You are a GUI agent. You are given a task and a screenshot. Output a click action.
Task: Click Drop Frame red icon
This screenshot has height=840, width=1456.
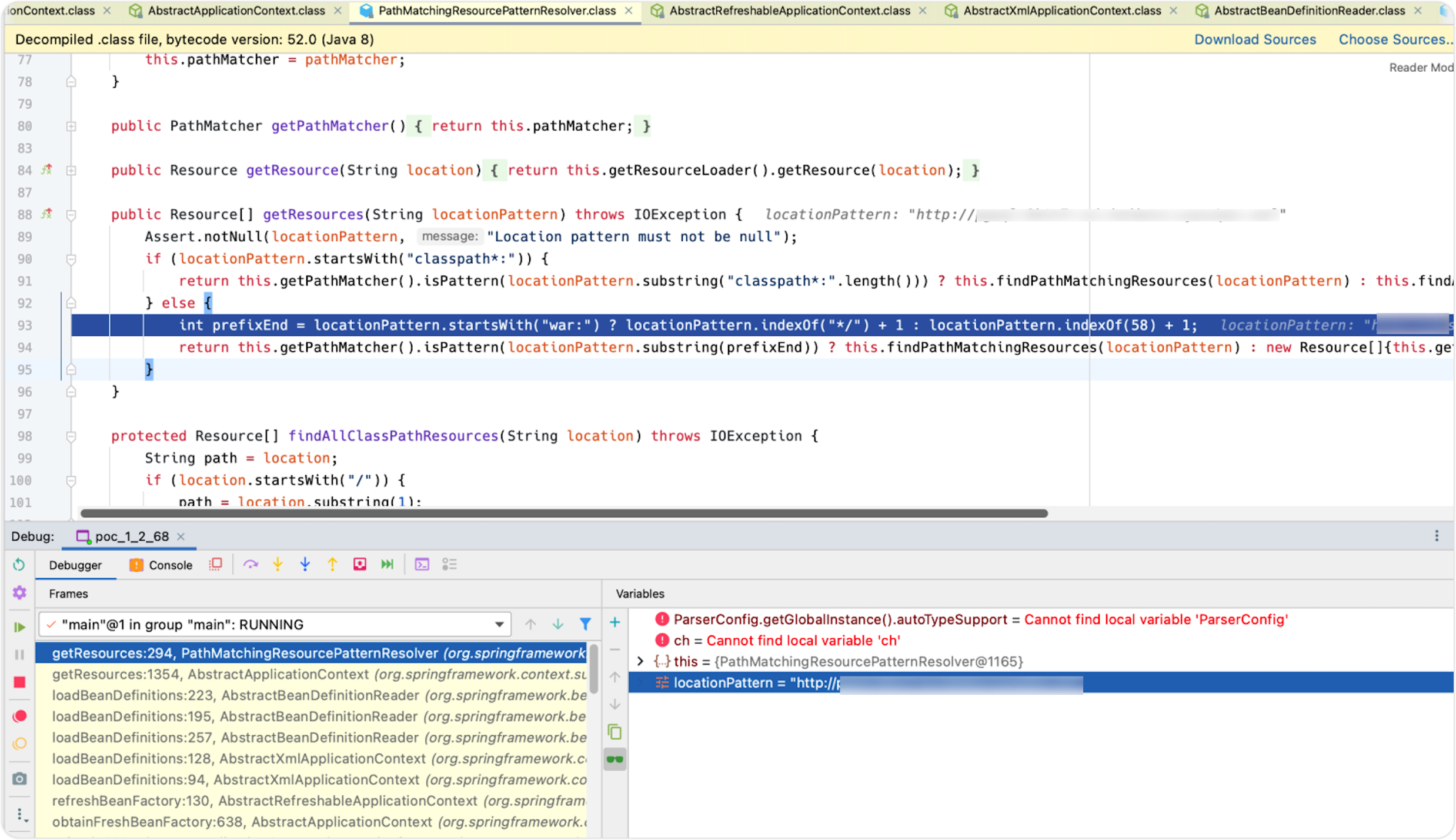360,565
